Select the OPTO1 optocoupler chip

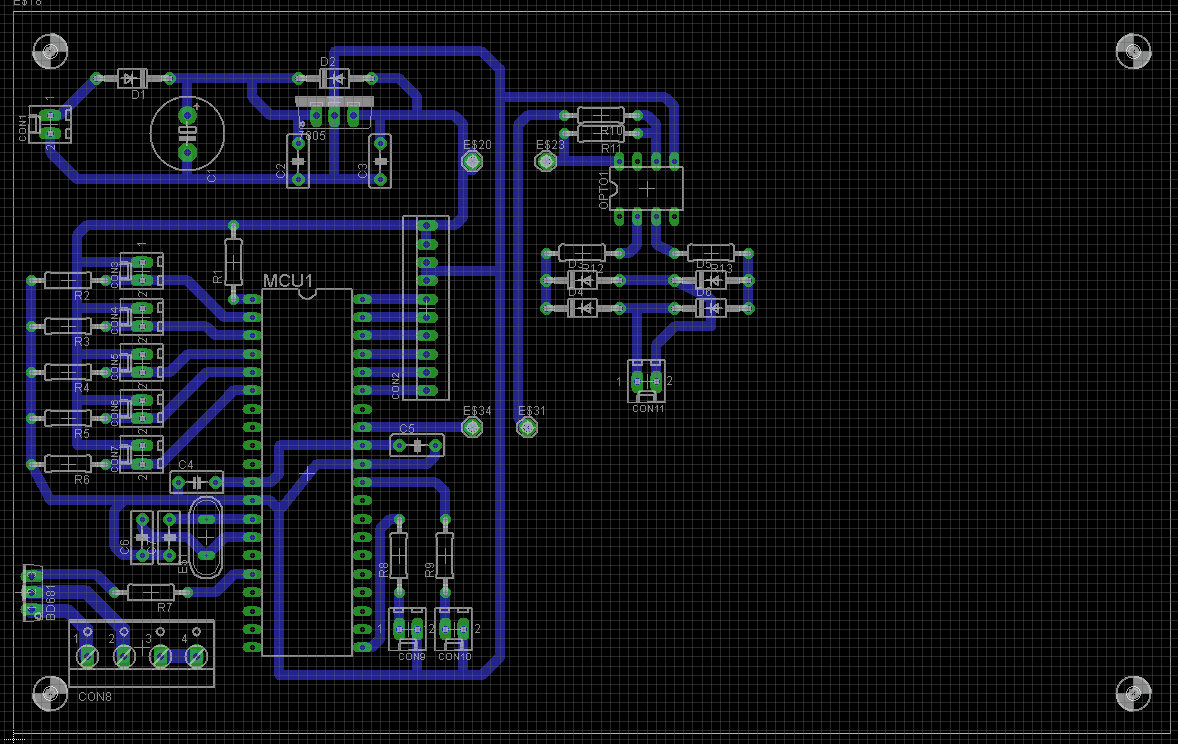[646, 186]
